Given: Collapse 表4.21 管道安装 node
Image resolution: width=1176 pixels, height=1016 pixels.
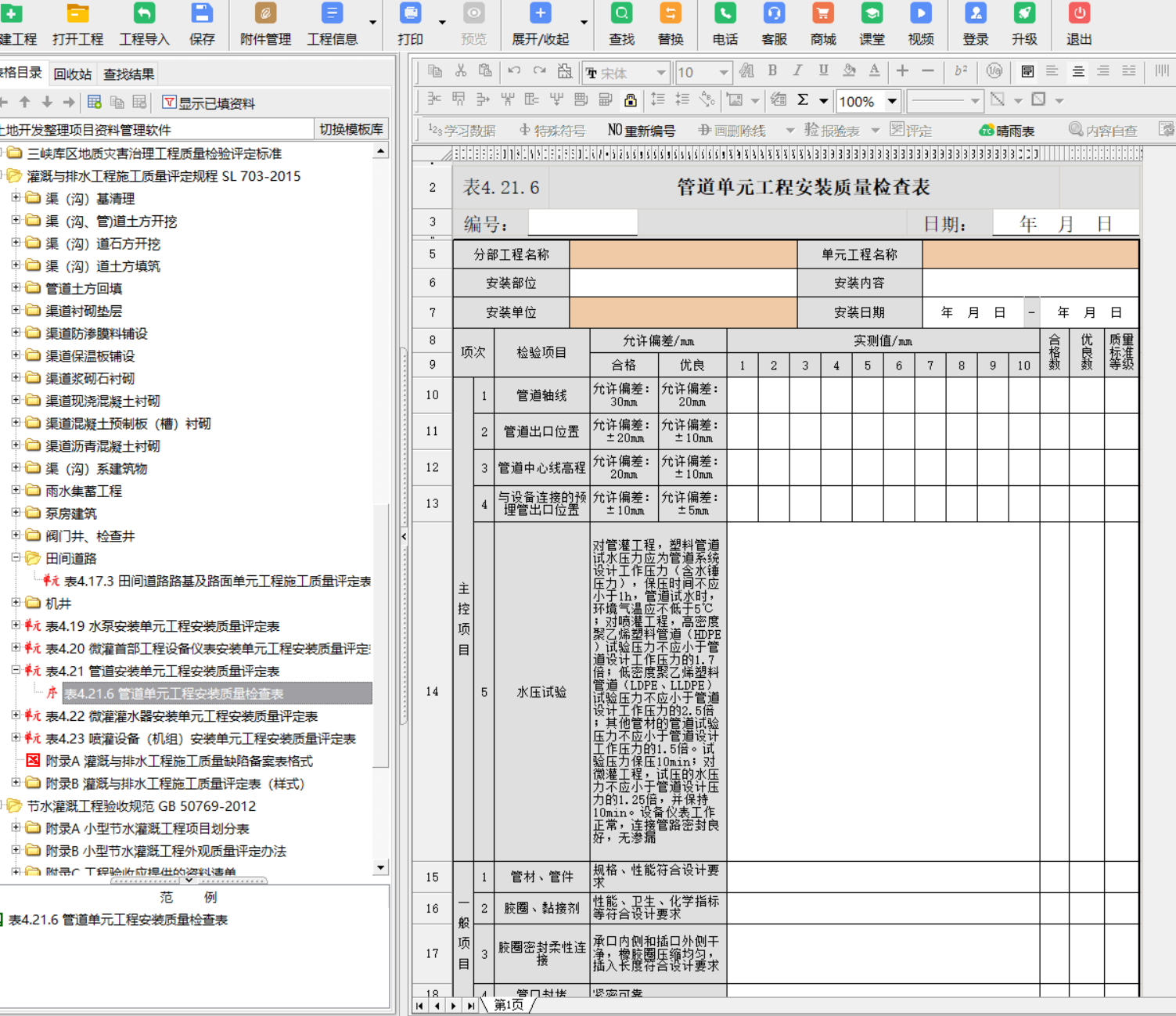Looking at the screenshot, I should pyautogui.click(x=16, y=671).
